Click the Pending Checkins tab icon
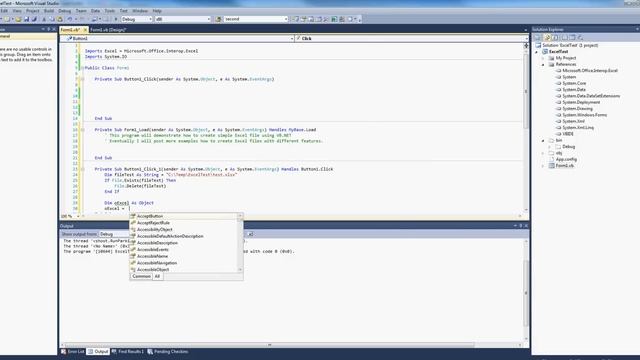Viewport: 640px width, 360px height. click(150, 351)
